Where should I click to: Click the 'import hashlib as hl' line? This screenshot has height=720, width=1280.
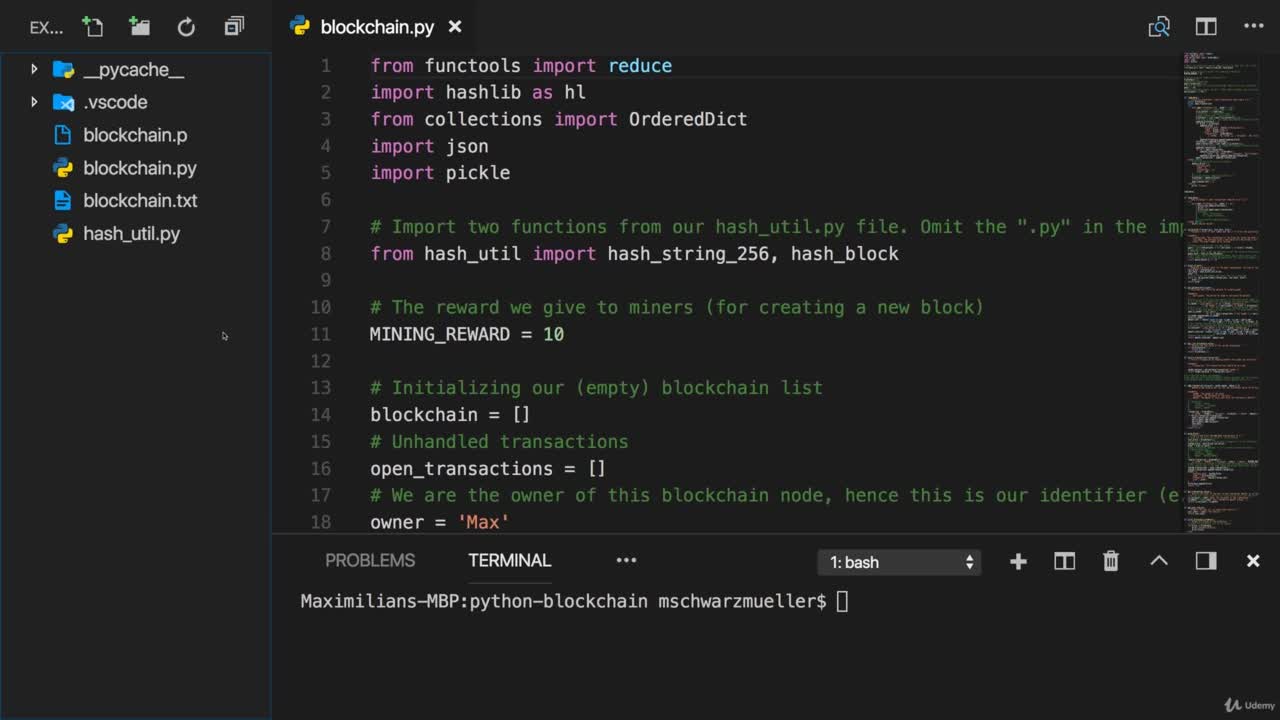[478, 92]
